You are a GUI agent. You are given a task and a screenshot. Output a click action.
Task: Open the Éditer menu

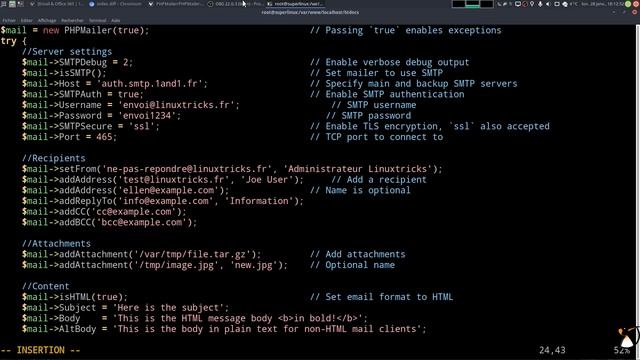[27, 20]
